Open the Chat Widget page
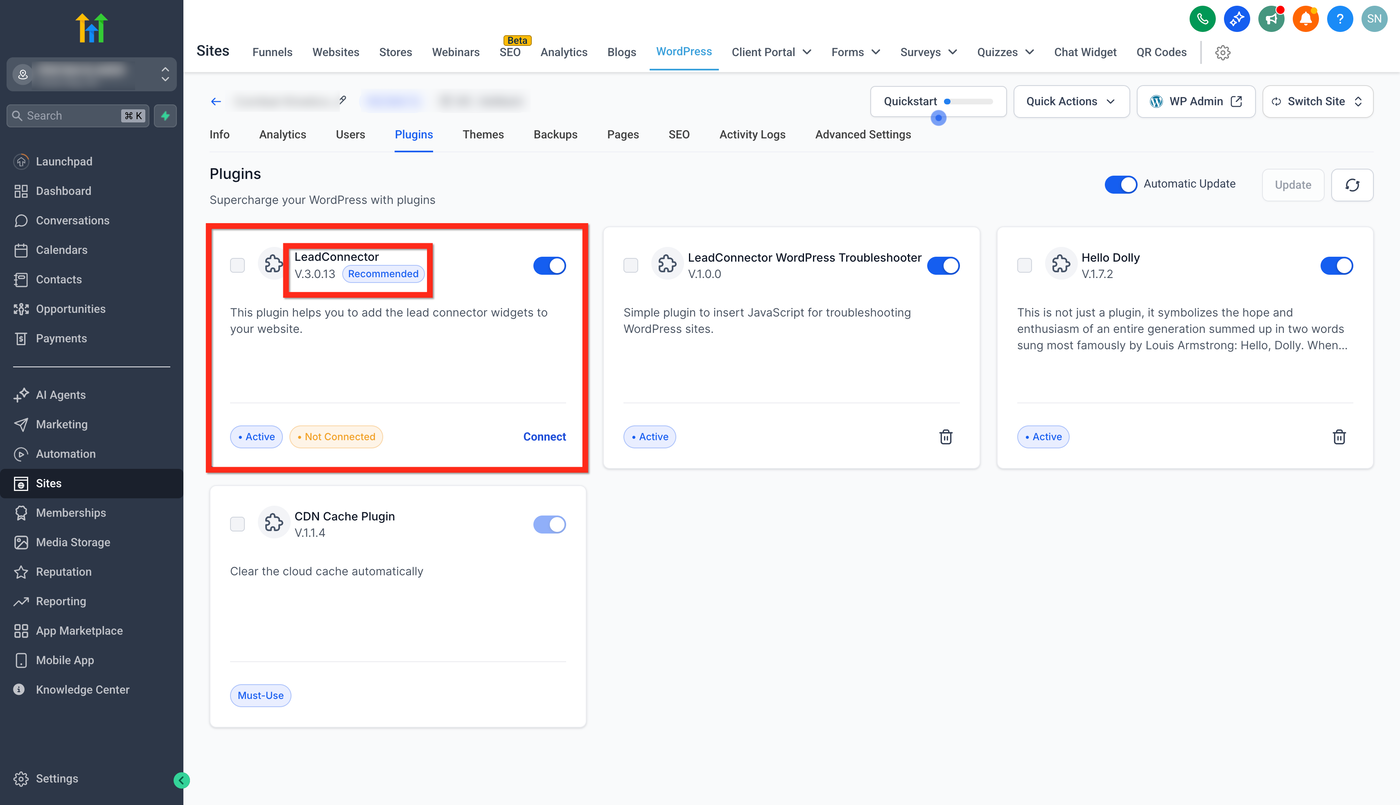The width and height of the screenshot is (1400, 805). click(1085, 52)
